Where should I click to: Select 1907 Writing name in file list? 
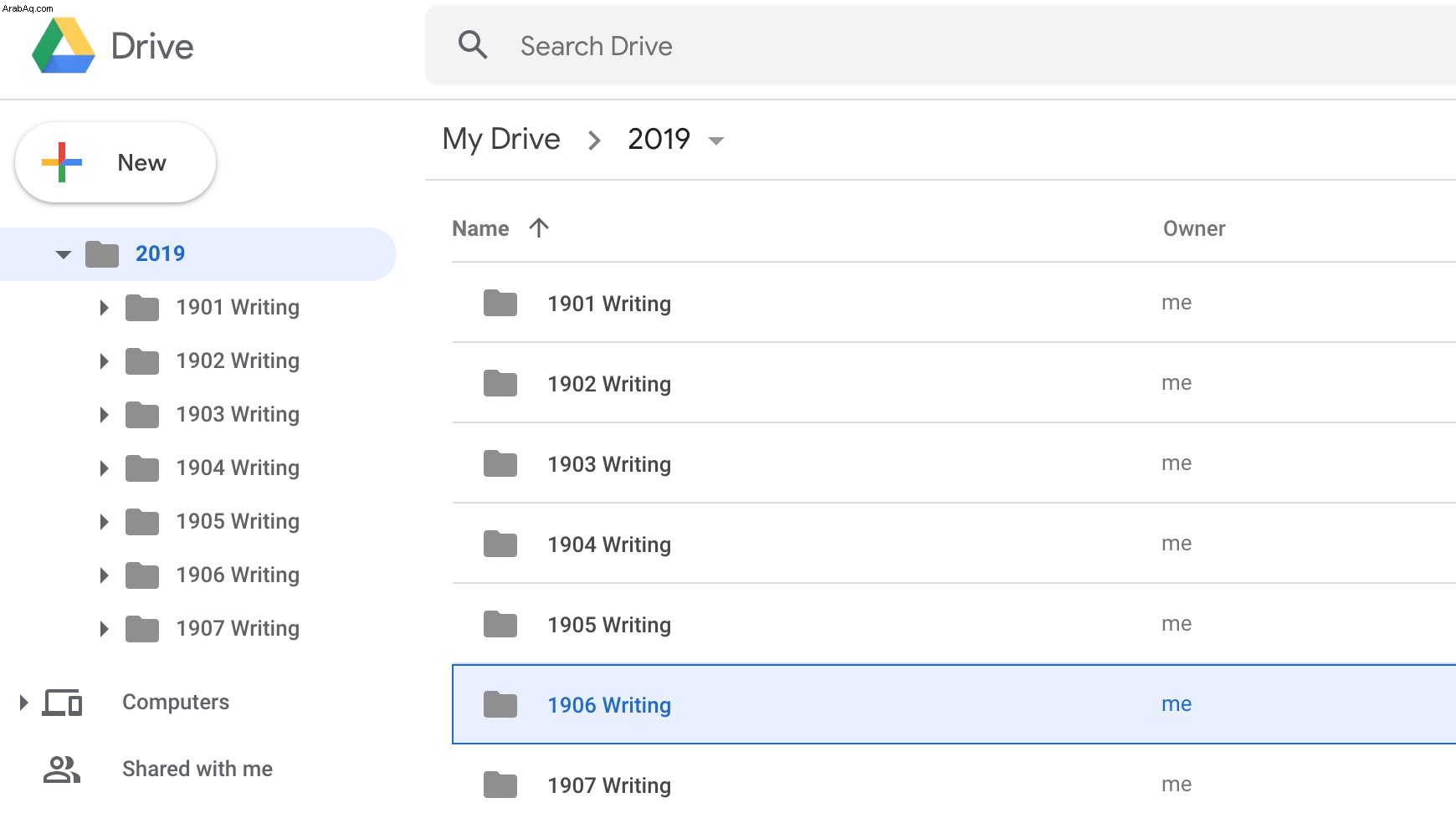click(609, 785)
